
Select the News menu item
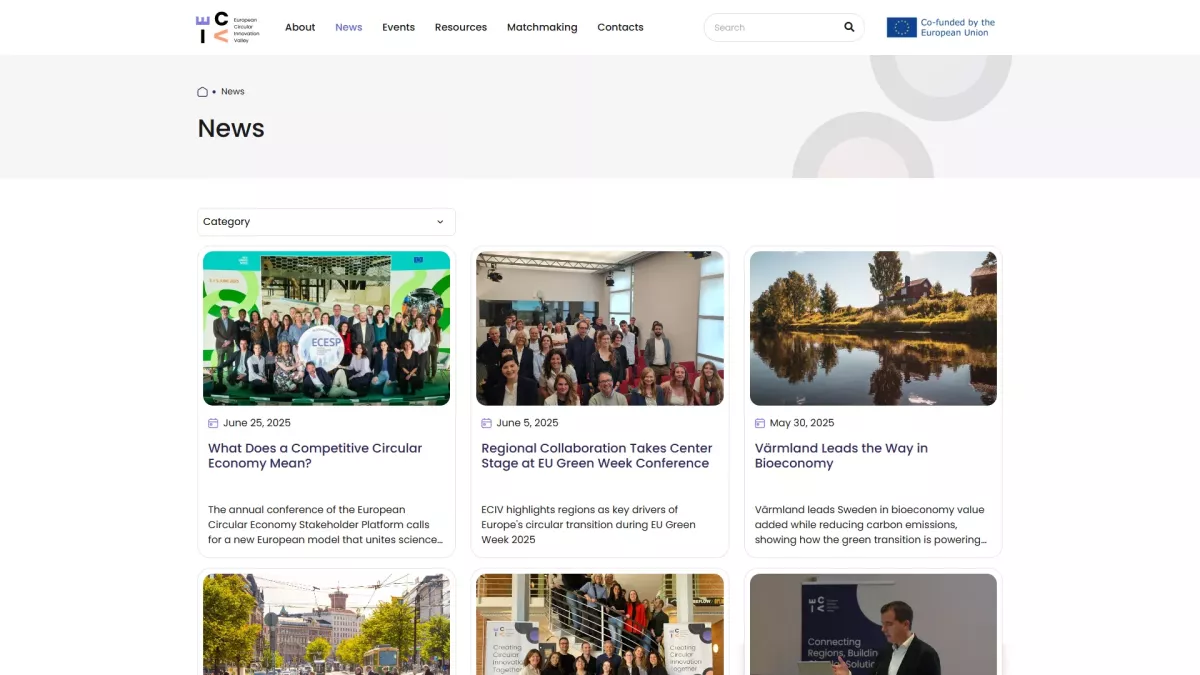click(348, 27)
